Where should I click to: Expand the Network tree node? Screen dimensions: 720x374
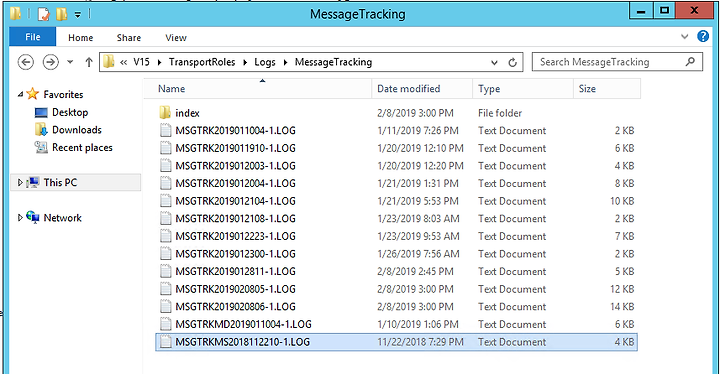pos(20,218)
